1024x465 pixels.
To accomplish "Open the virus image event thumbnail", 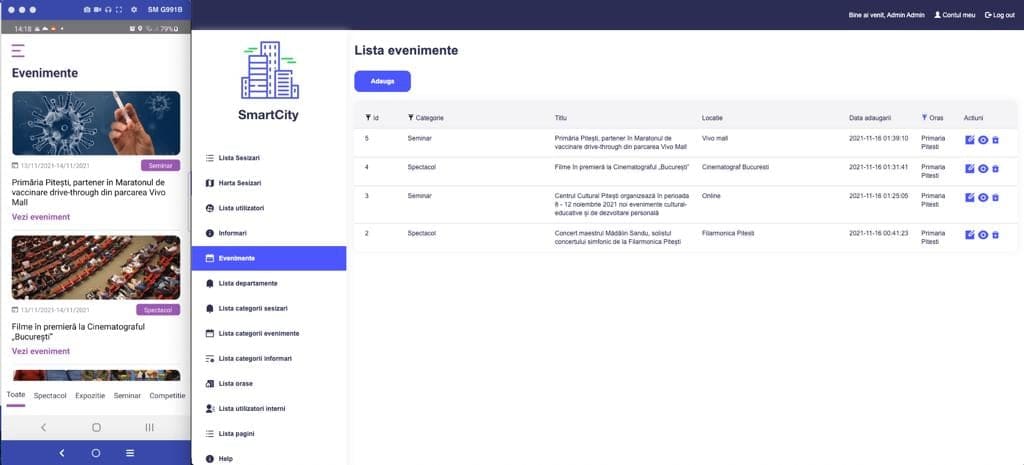I will 96,123.
